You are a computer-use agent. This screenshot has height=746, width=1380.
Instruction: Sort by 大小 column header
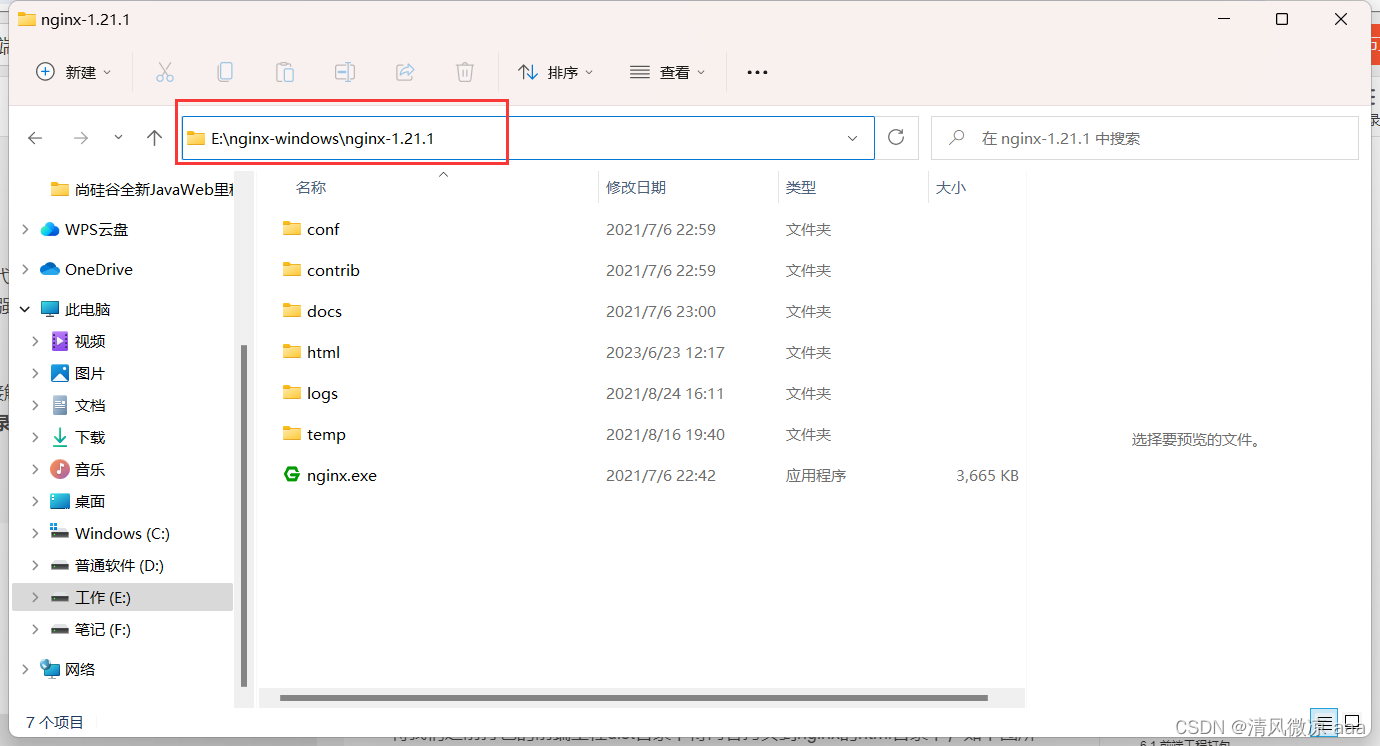pos(951,187)
